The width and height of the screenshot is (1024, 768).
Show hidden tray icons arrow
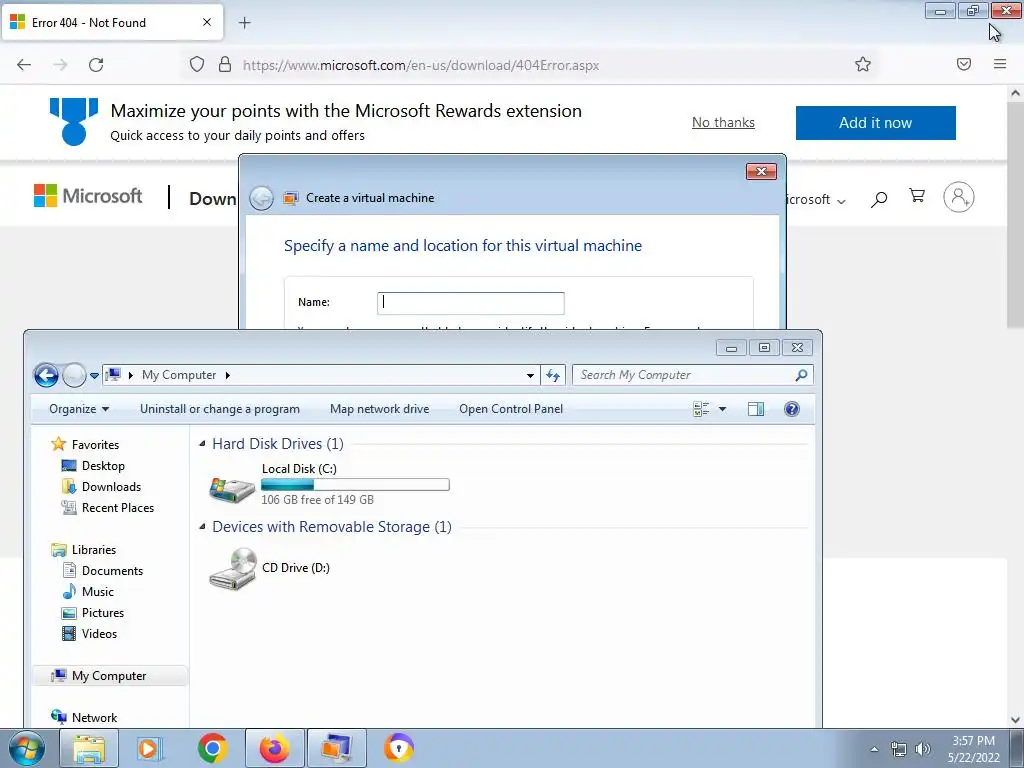tap(874, 749)
